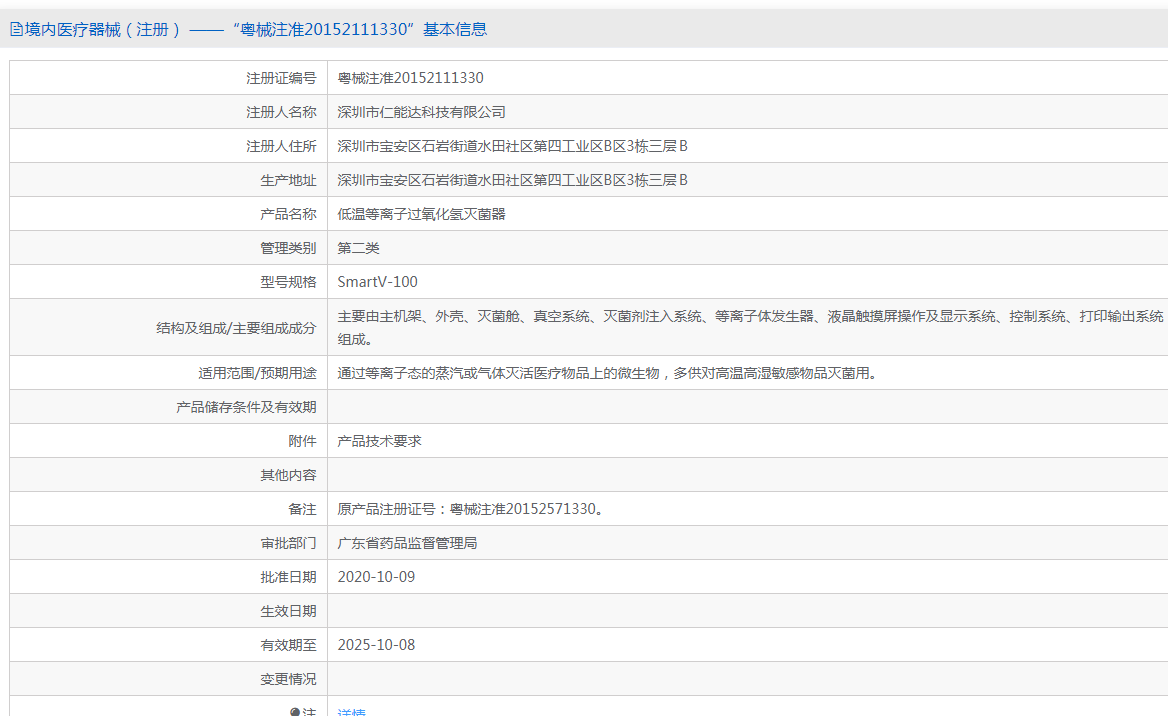Click the registrant name 深圳市仁能达科技有限公司

click(x=421, y=112)
